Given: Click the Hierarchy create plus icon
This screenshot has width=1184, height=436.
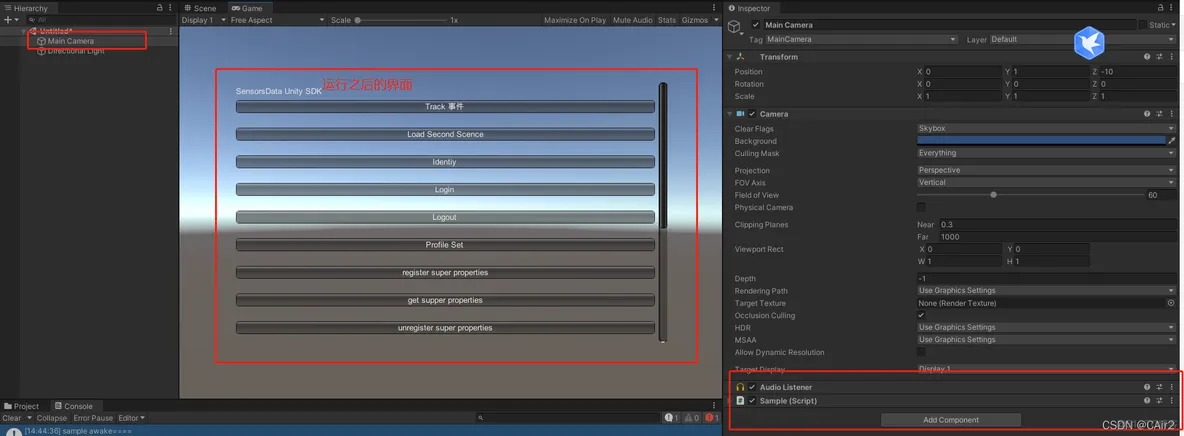Looking at the screenshot, I should 8,20.
